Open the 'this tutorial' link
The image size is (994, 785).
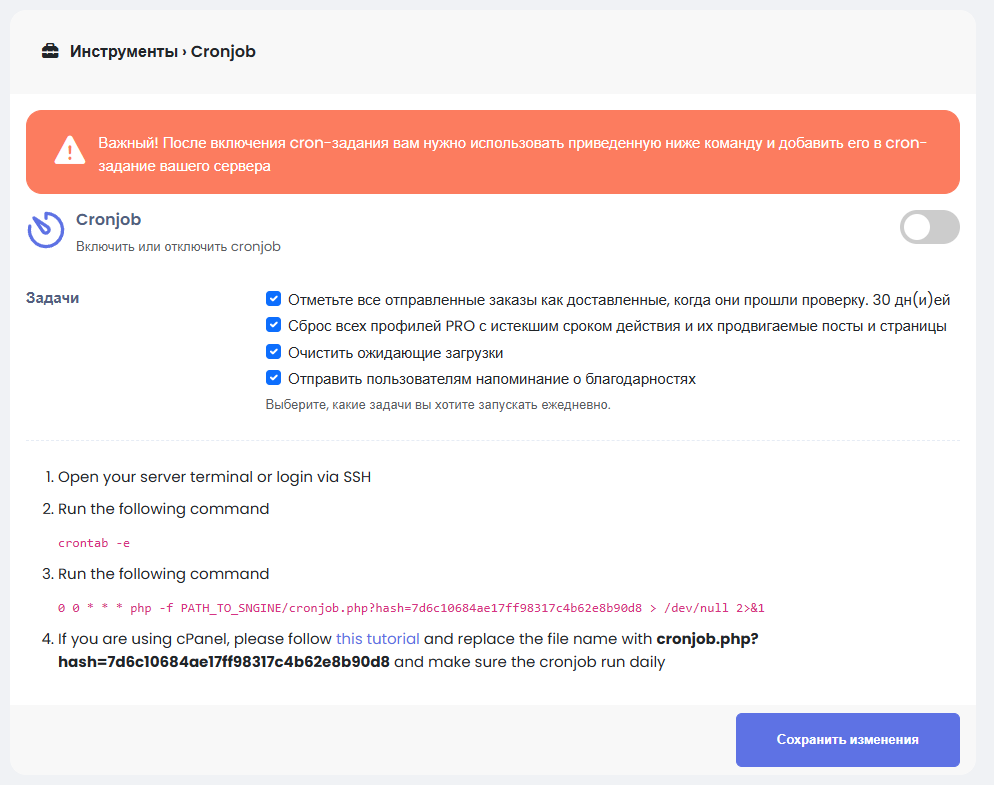tap(378, 638)
